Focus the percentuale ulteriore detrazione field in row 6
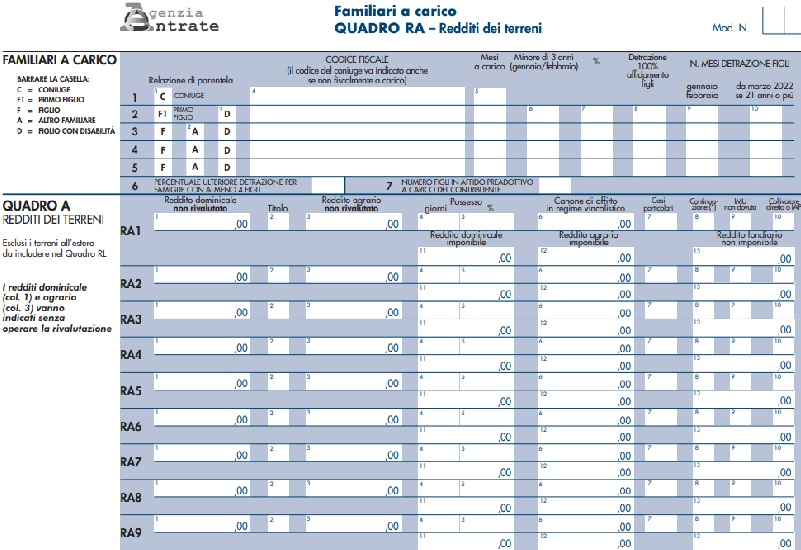Image resolution: width=801 pixels, height=550 pixels. [x=326, y=185]
